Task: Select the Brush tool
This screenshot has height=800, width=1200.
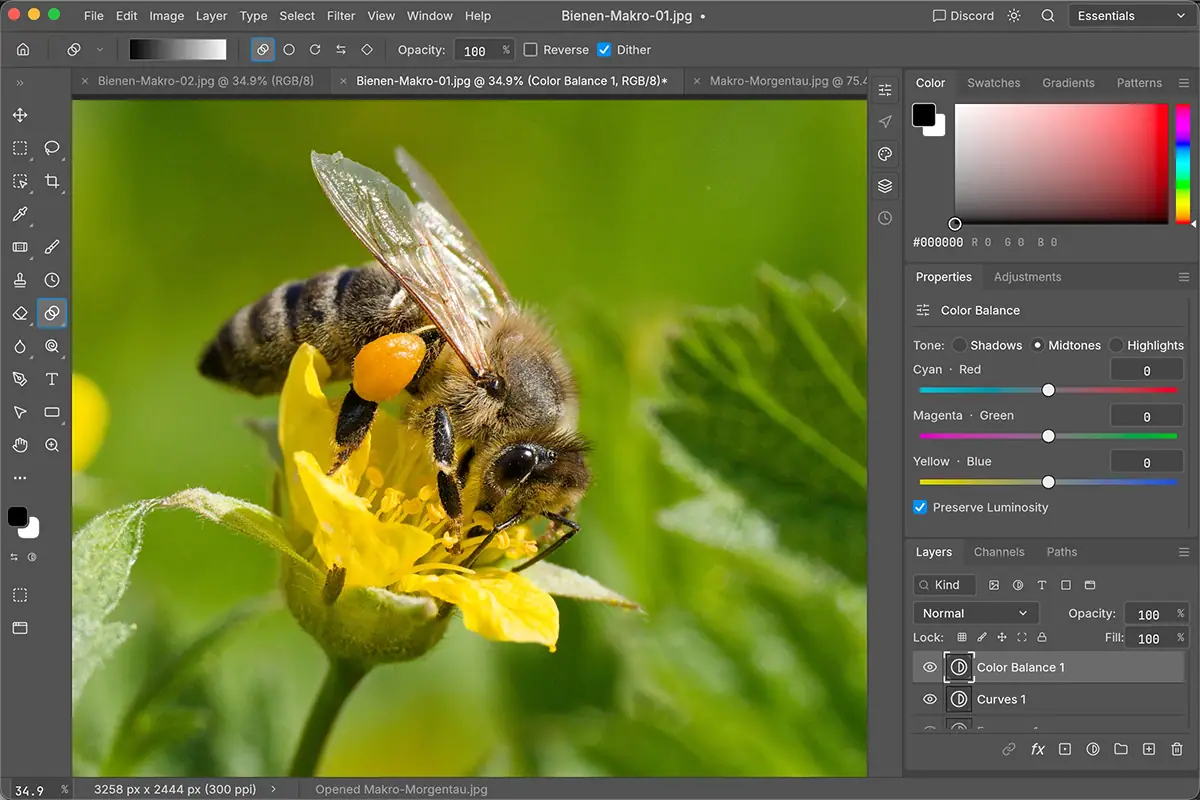Action: [52, 247]
